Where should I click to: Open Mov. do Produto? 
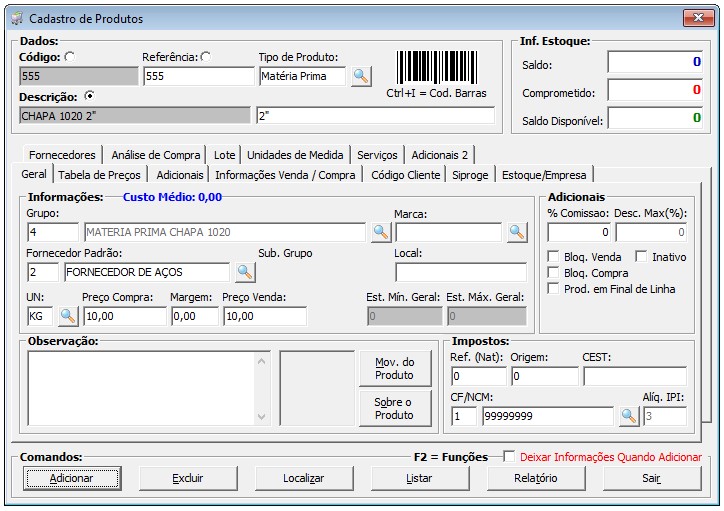point(395,368)
